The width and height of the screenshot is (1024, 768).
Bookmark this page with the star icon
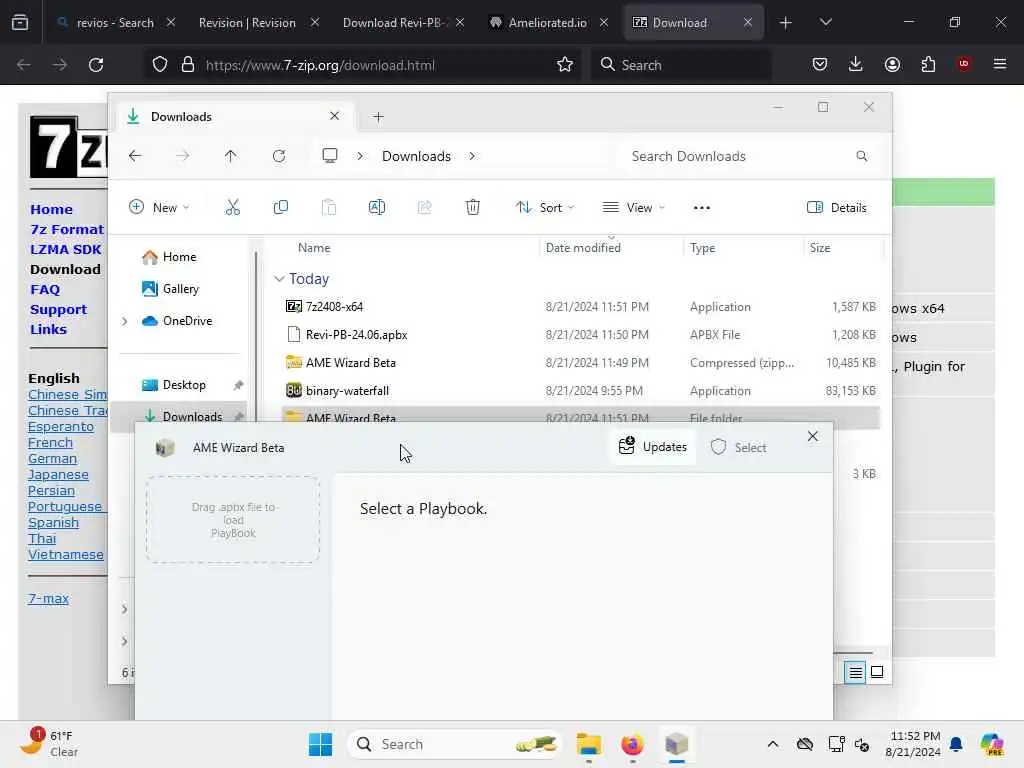point(565,65)
